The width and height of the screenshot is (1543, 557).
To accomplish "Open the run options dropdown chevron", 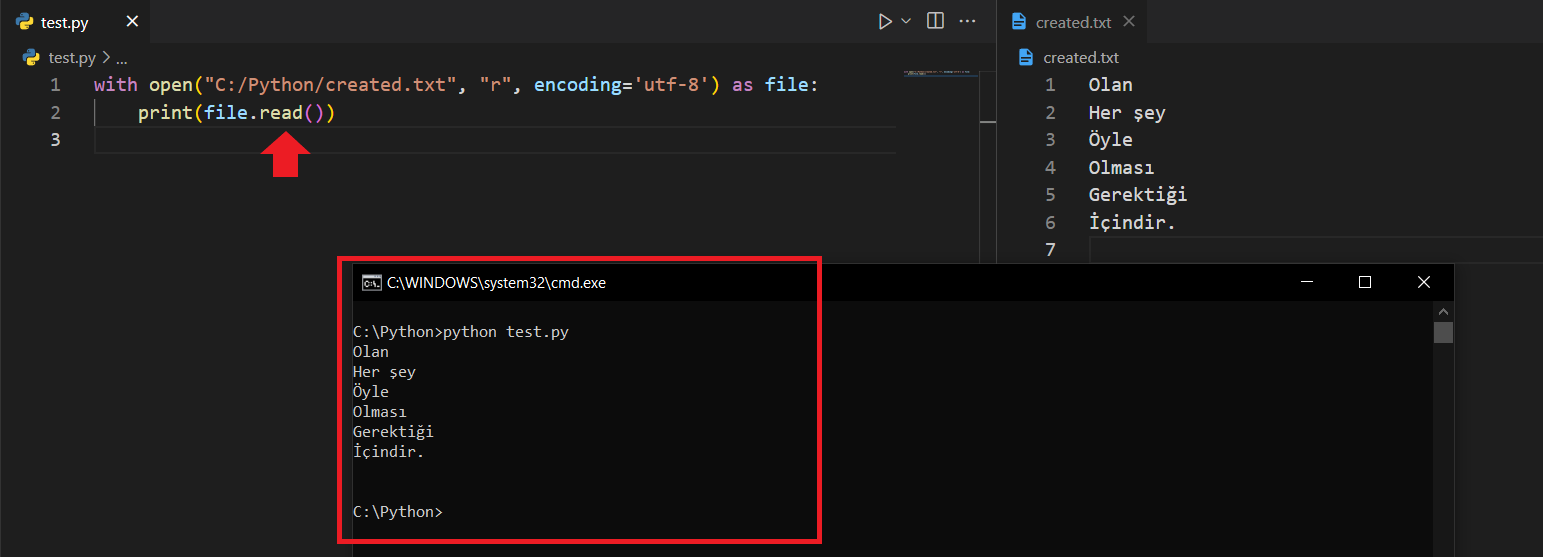I will 907,21.
